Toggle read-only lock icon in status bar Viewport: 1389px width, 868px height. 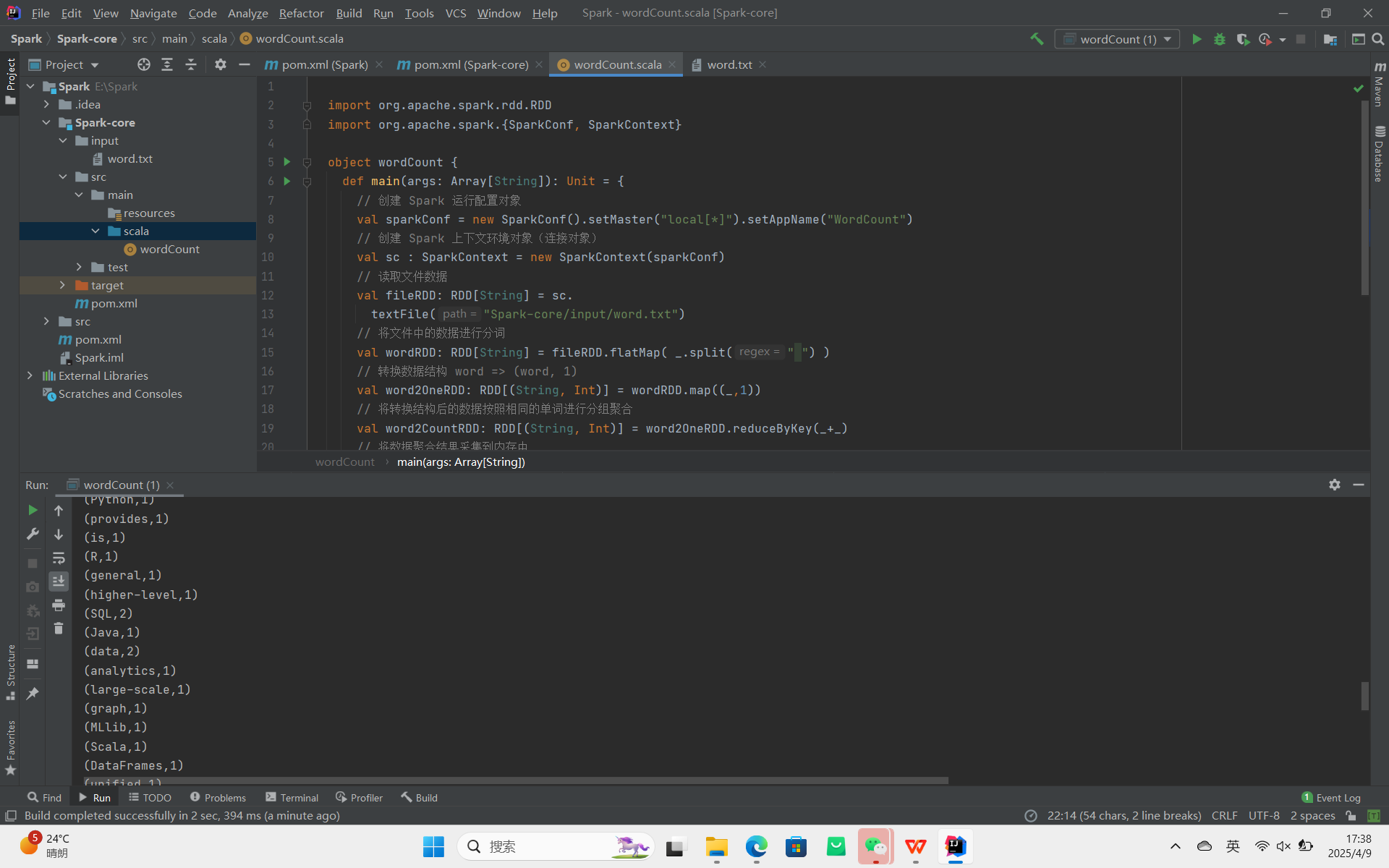click(x=1351, y=815)
